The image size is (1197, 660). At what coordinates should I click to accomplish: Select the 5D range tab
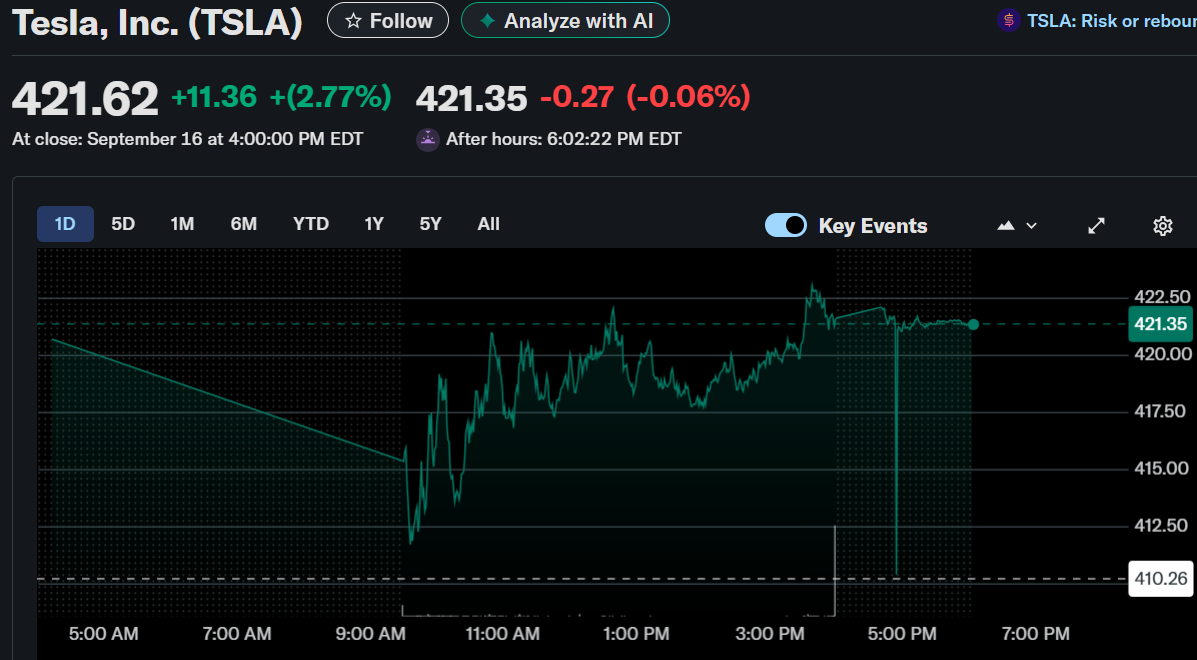(123, 224)
